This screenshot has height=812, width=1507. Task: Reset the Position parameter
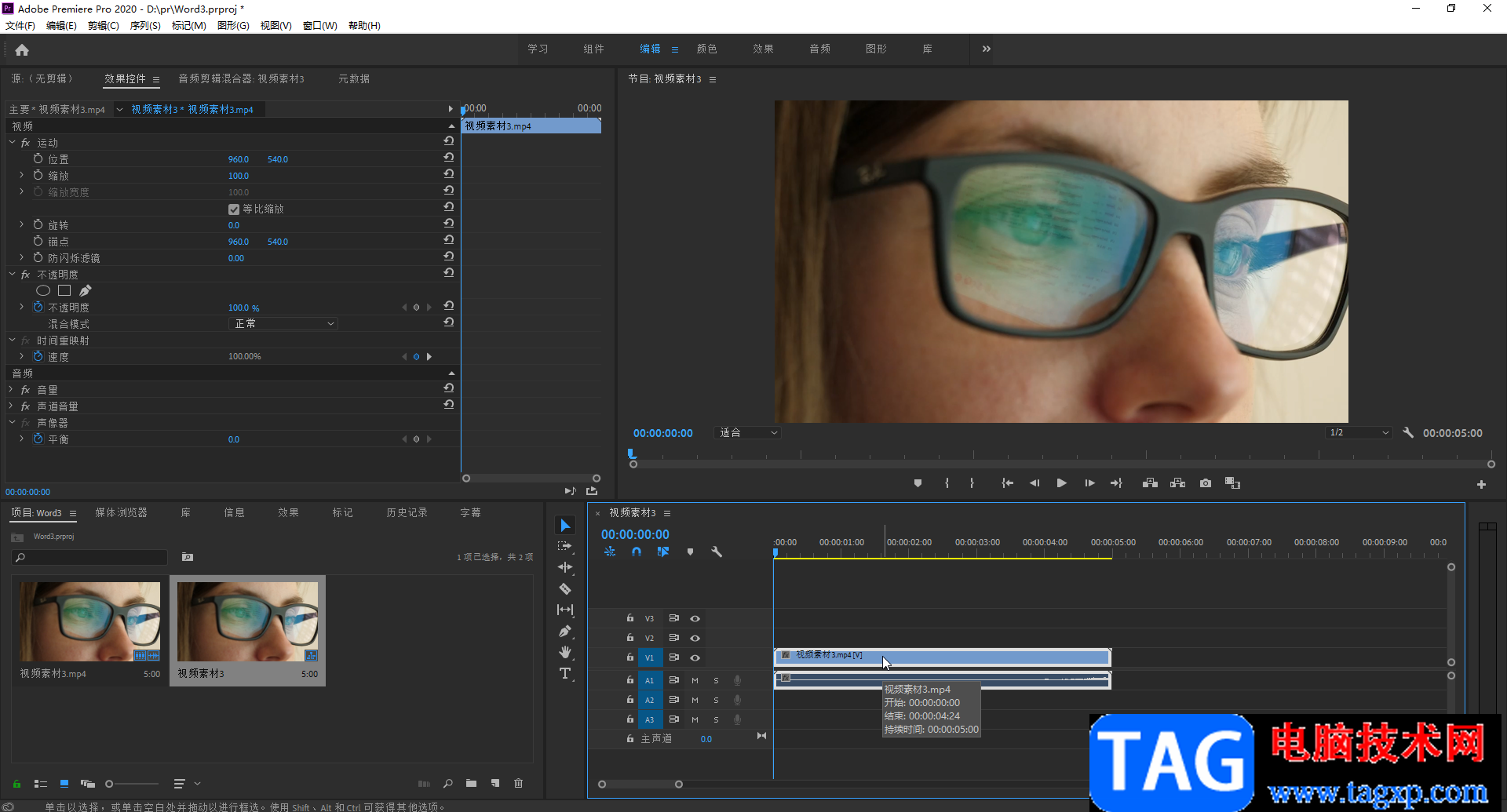[448, 157]
